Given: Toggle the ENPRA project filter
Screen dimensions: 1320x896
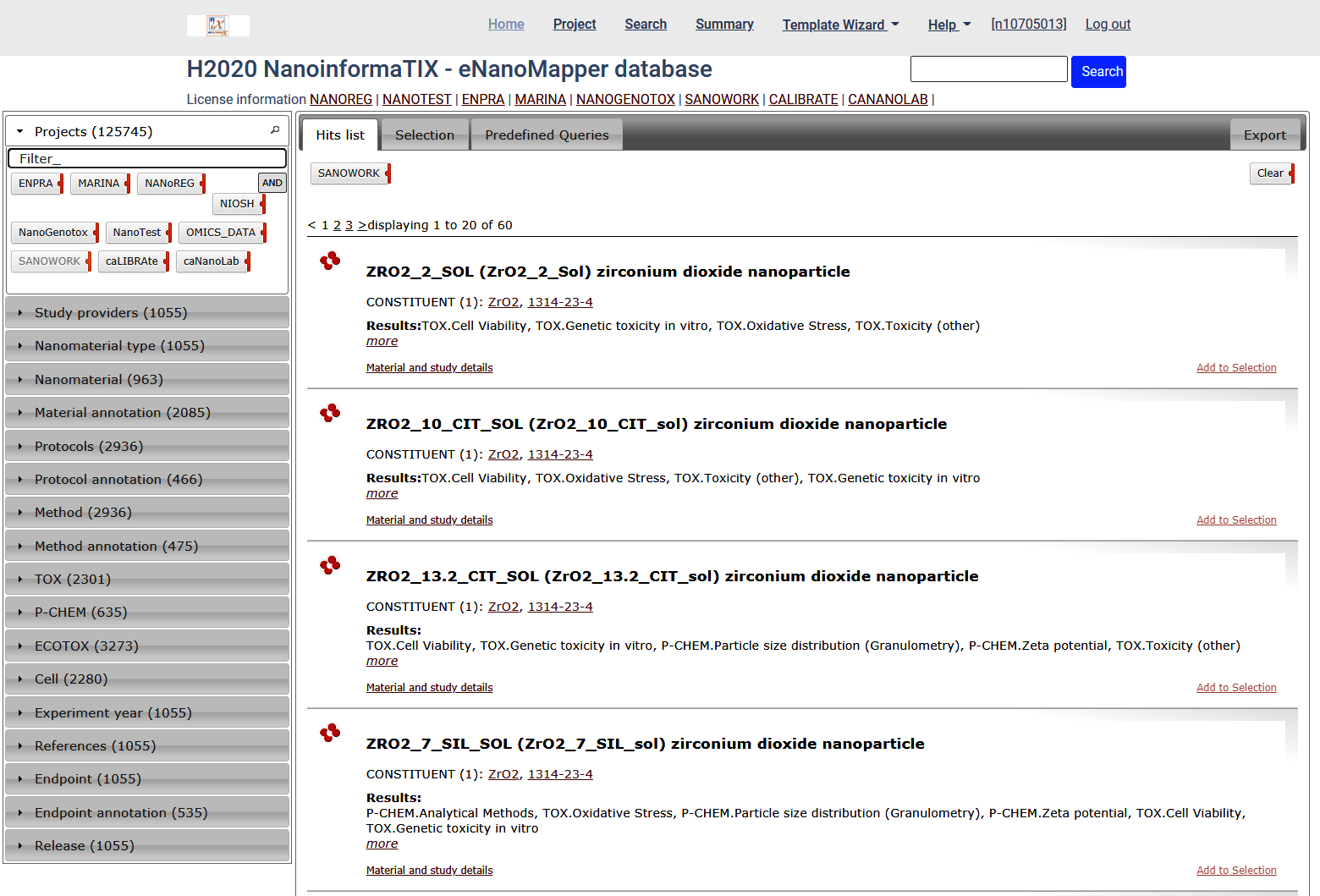Looking at the screenshot, I should 36,184.
